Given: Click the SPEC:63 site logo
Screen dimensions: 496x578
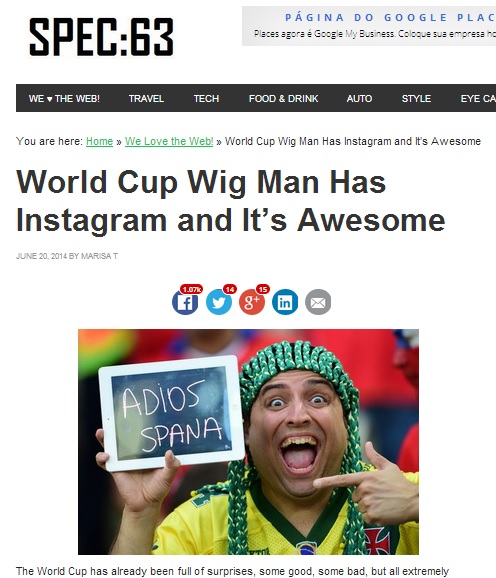Looking at the screenshot, I should pyautogui.click(x=101, y=37).
